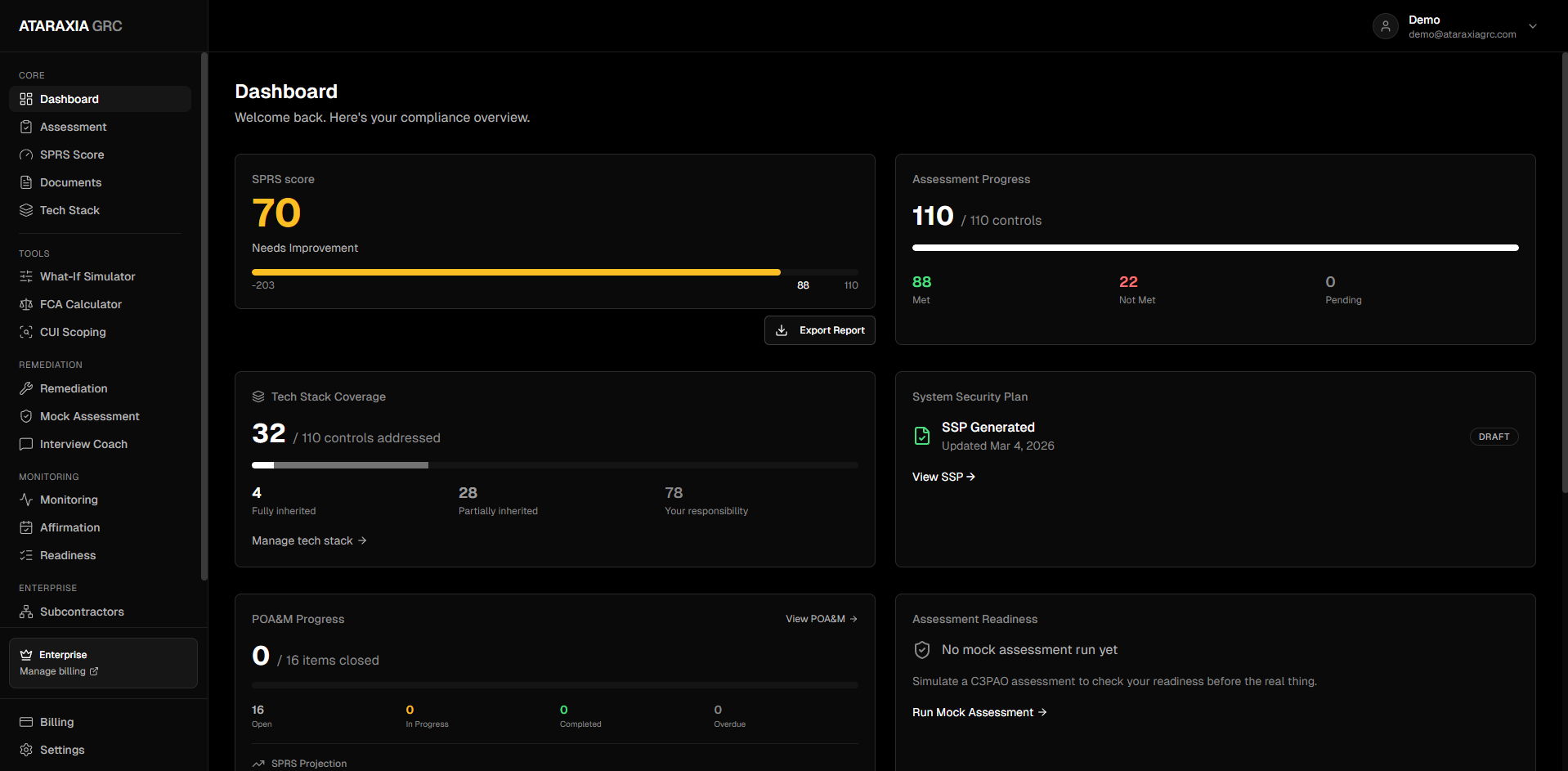Click the sidebar vertical scrollbar
1568x771 pixels.
(x=204, y=317)
